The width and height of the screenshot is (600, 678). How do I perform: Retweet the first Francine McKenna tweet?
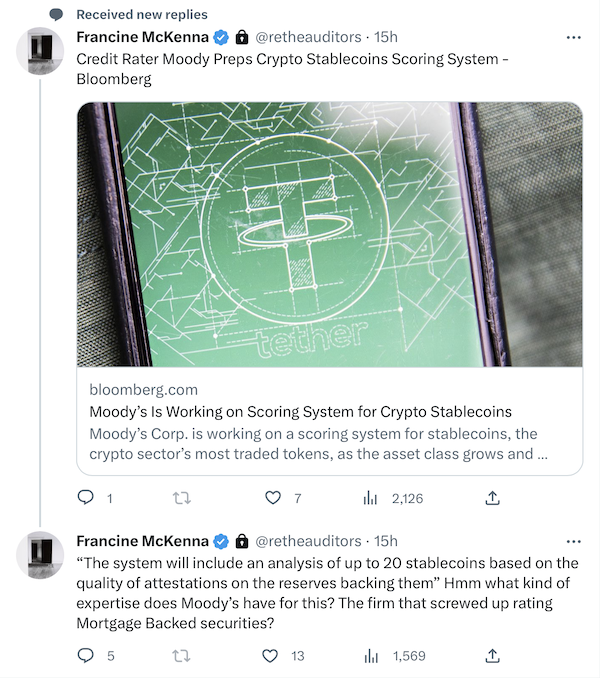181,497
